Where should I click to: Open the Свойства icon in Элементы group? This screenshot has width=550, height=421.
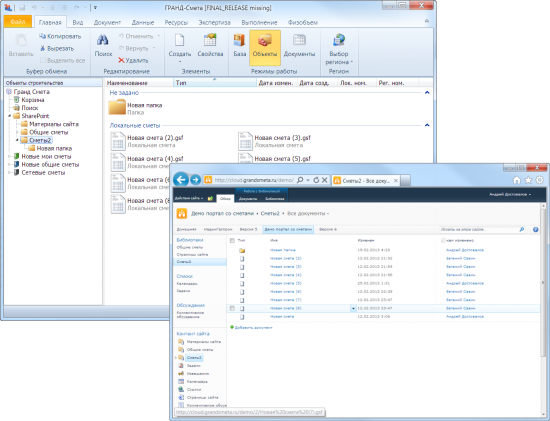(x=210, y=40)
